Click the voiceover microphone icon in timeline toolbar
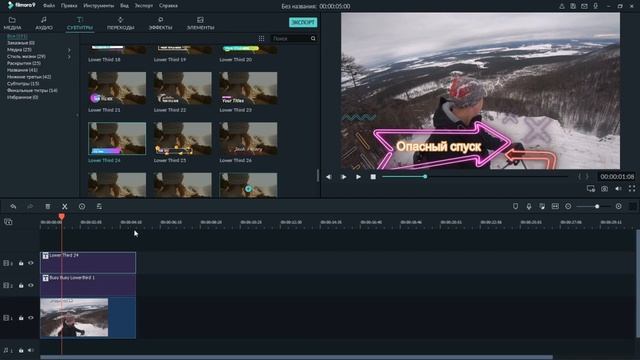This screenshot has width=640, height=360. (529, 207)
